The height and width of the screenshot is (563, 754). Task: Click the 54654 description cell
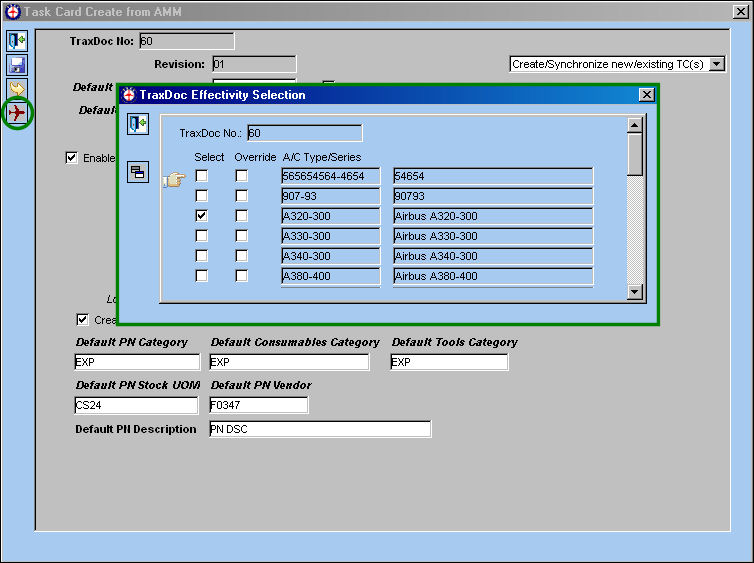click(493, 176)
